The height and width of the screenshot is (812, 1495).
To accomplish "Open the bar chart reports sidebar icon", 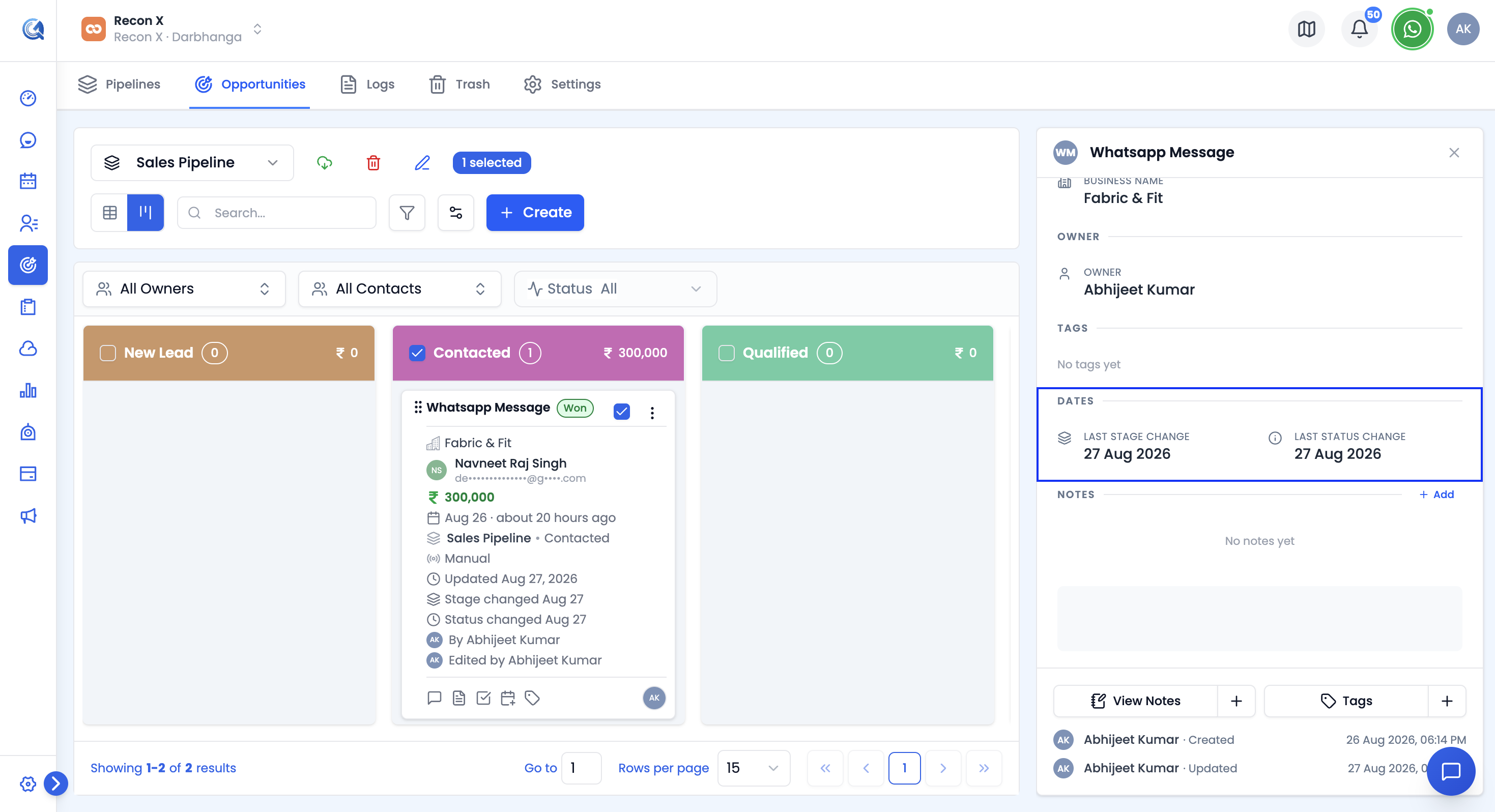I will coord(28,390).
